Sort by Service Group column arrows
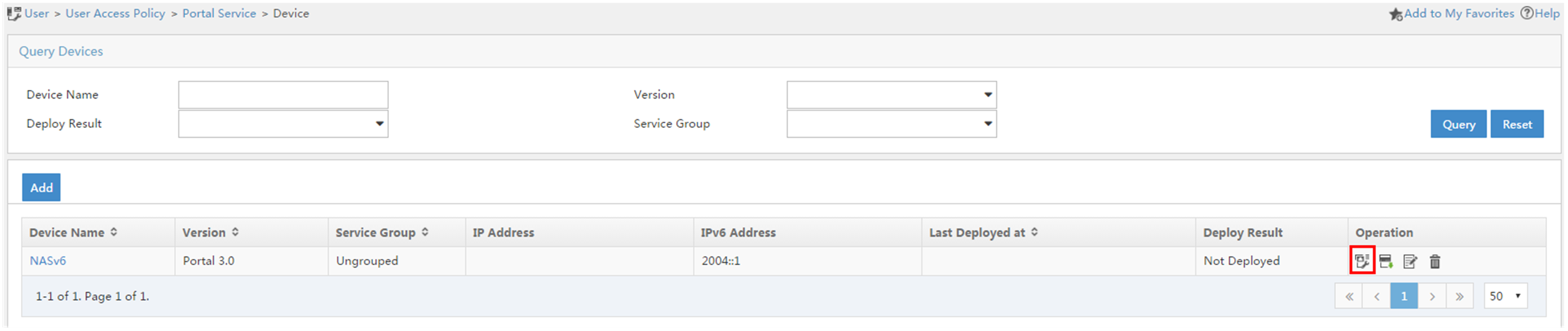This screenshot has height=331, width=1568. click(425, 232)
